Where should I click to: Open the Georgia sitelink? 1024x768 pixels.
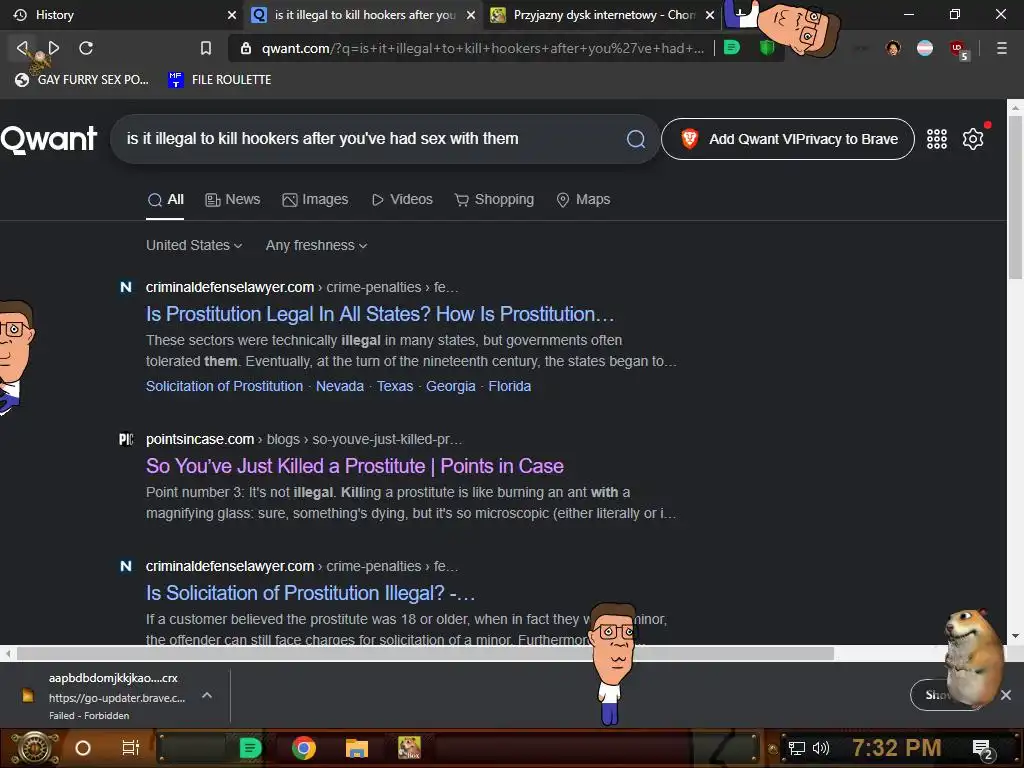click(451, 387)
